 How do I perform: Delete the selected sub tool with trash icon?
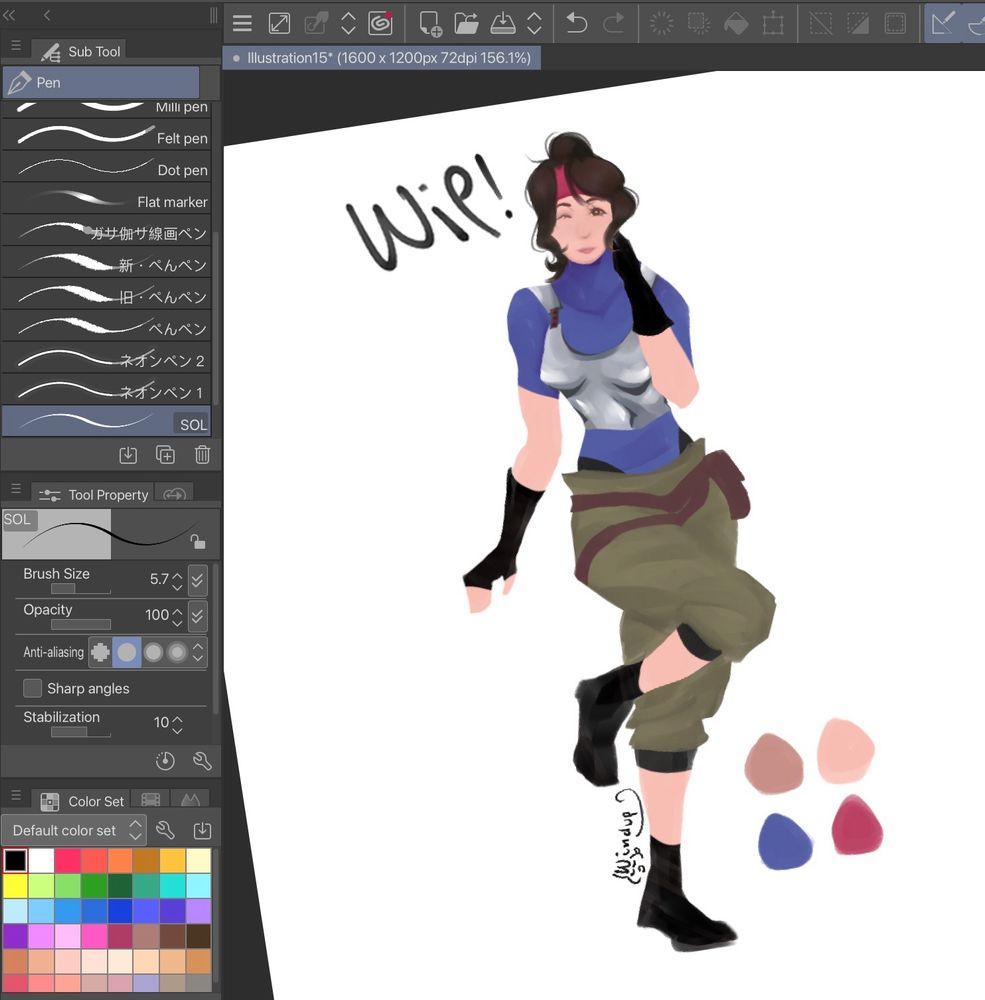click(202, 455)
